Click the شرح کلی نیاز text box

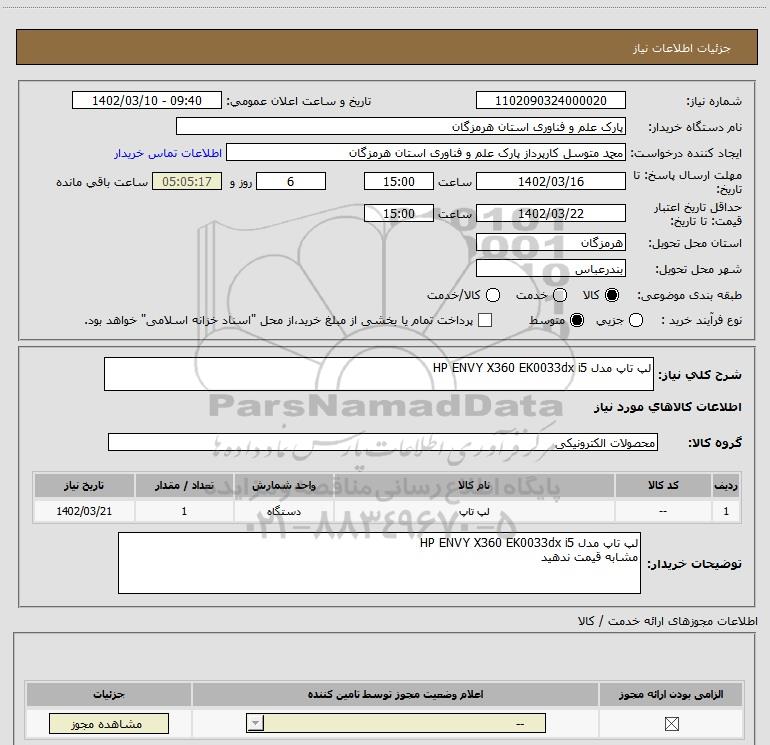click(x=379, y=374)
